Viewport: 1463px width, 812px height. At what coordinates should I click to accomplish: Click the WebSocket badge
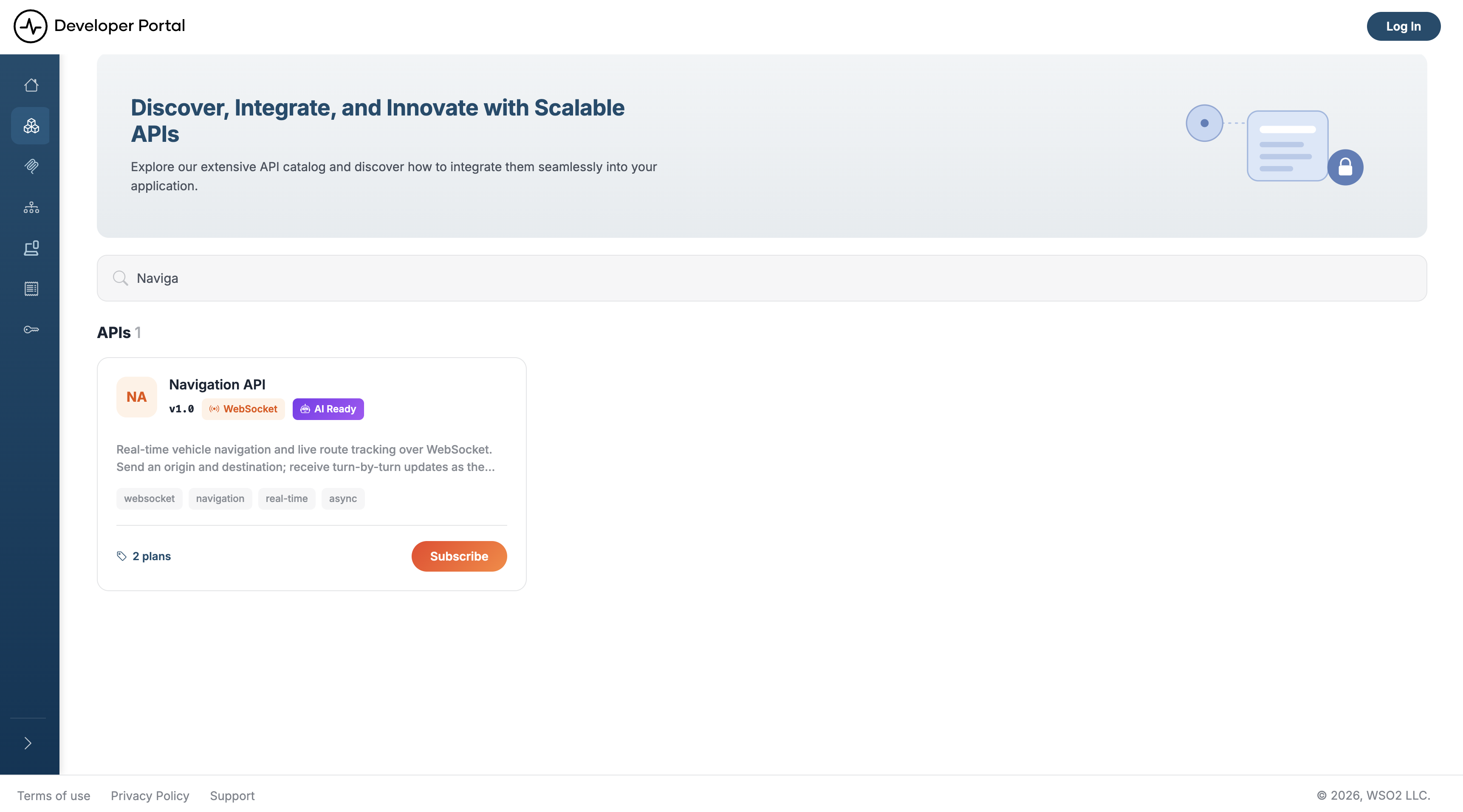(x=243, y=409)
